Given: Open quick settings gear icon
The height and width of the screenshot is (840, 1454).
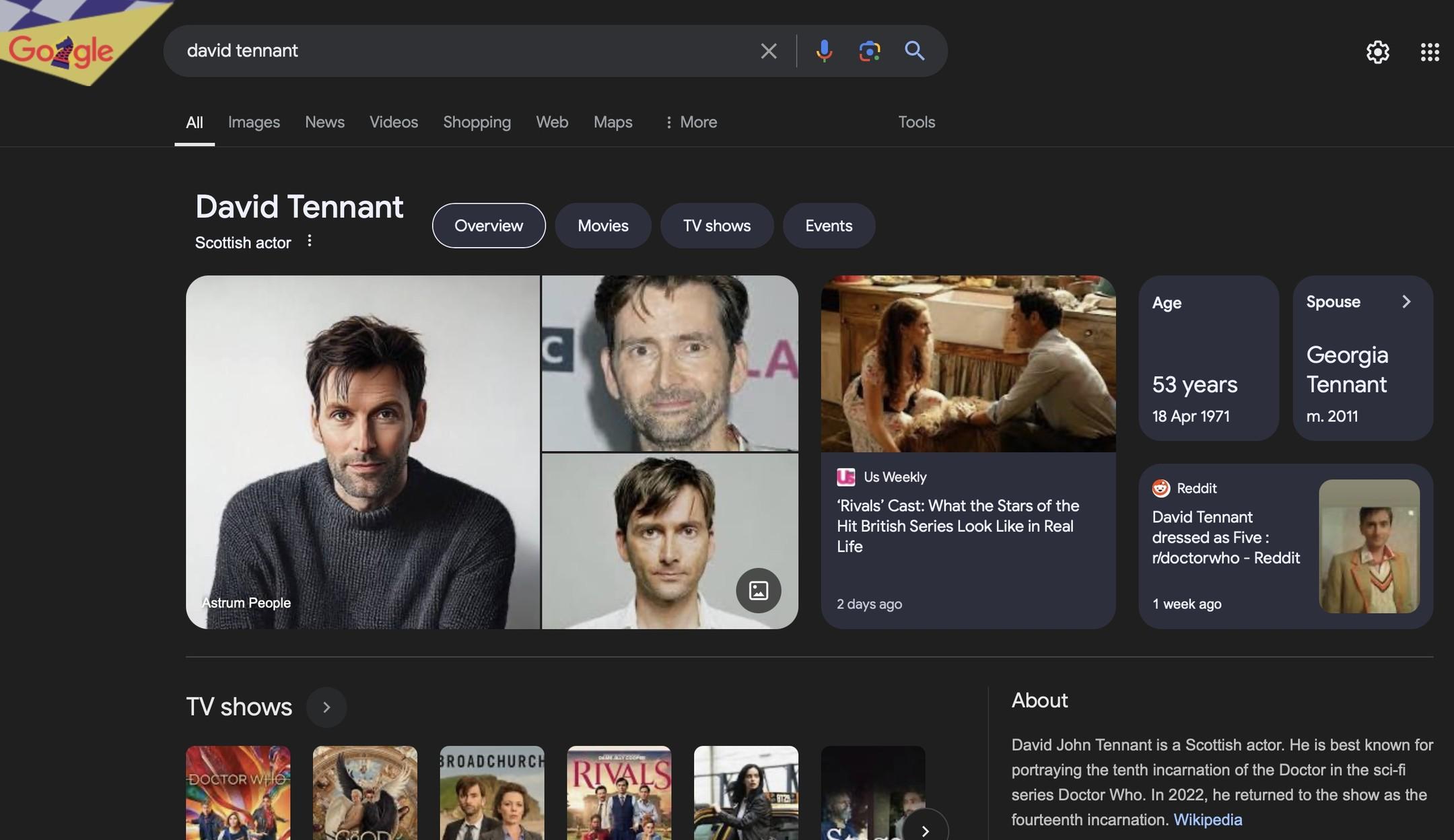Looking at the screenshot, I should click(x=1377, y=52).
